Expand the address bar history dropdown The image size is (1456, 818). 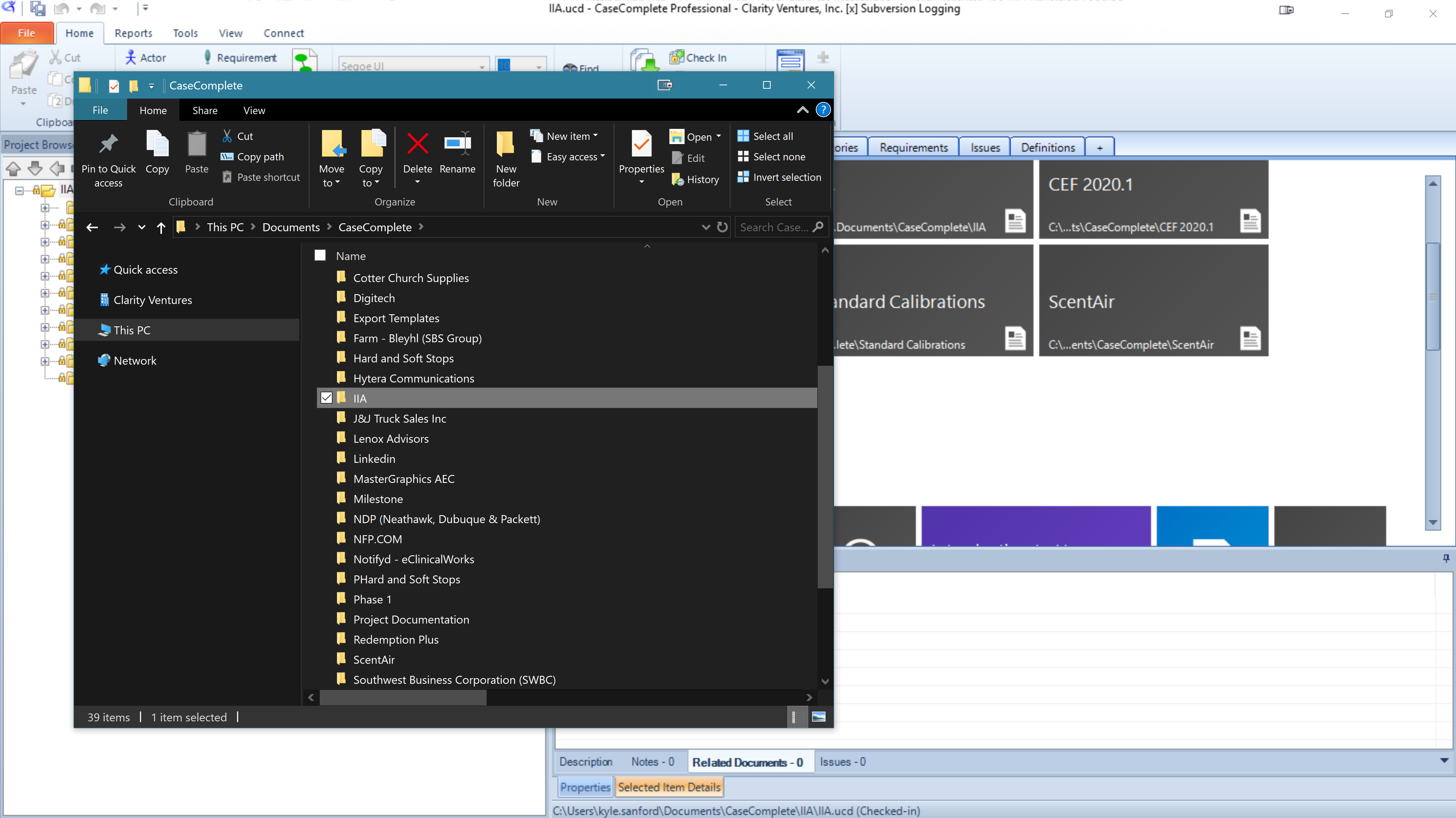tap(705, 227)
